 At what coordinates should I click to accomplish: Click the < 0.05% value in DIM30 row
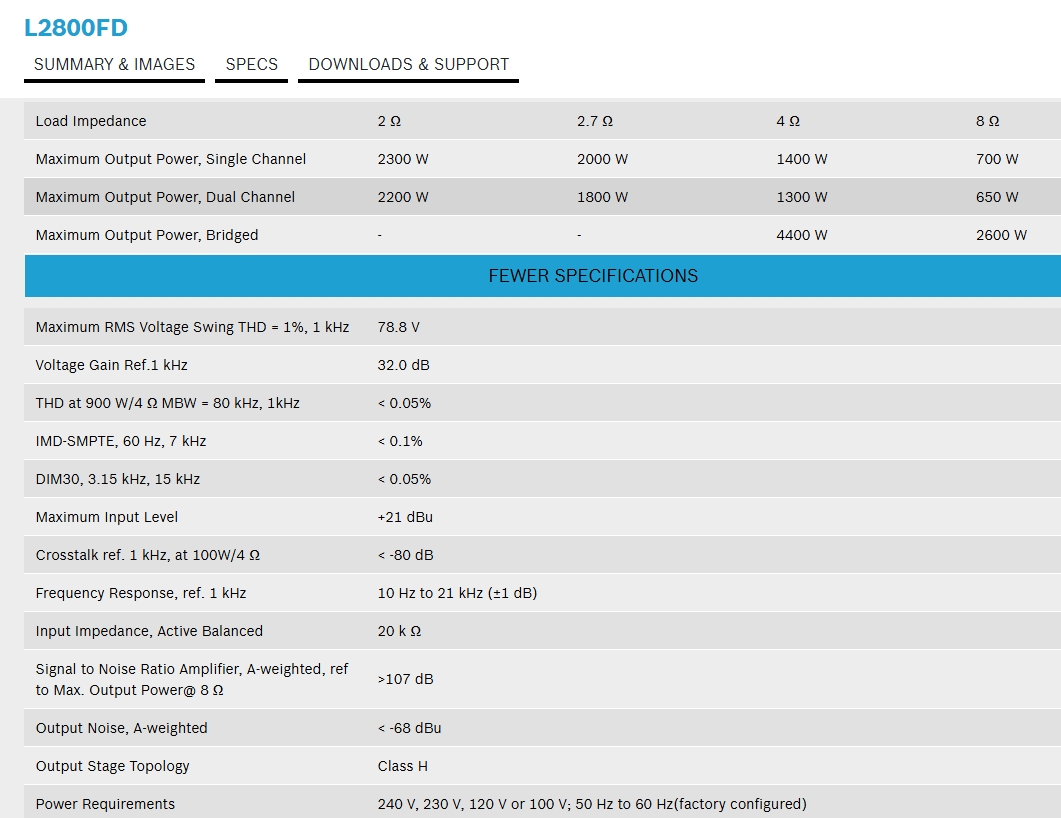coord(404,479)
